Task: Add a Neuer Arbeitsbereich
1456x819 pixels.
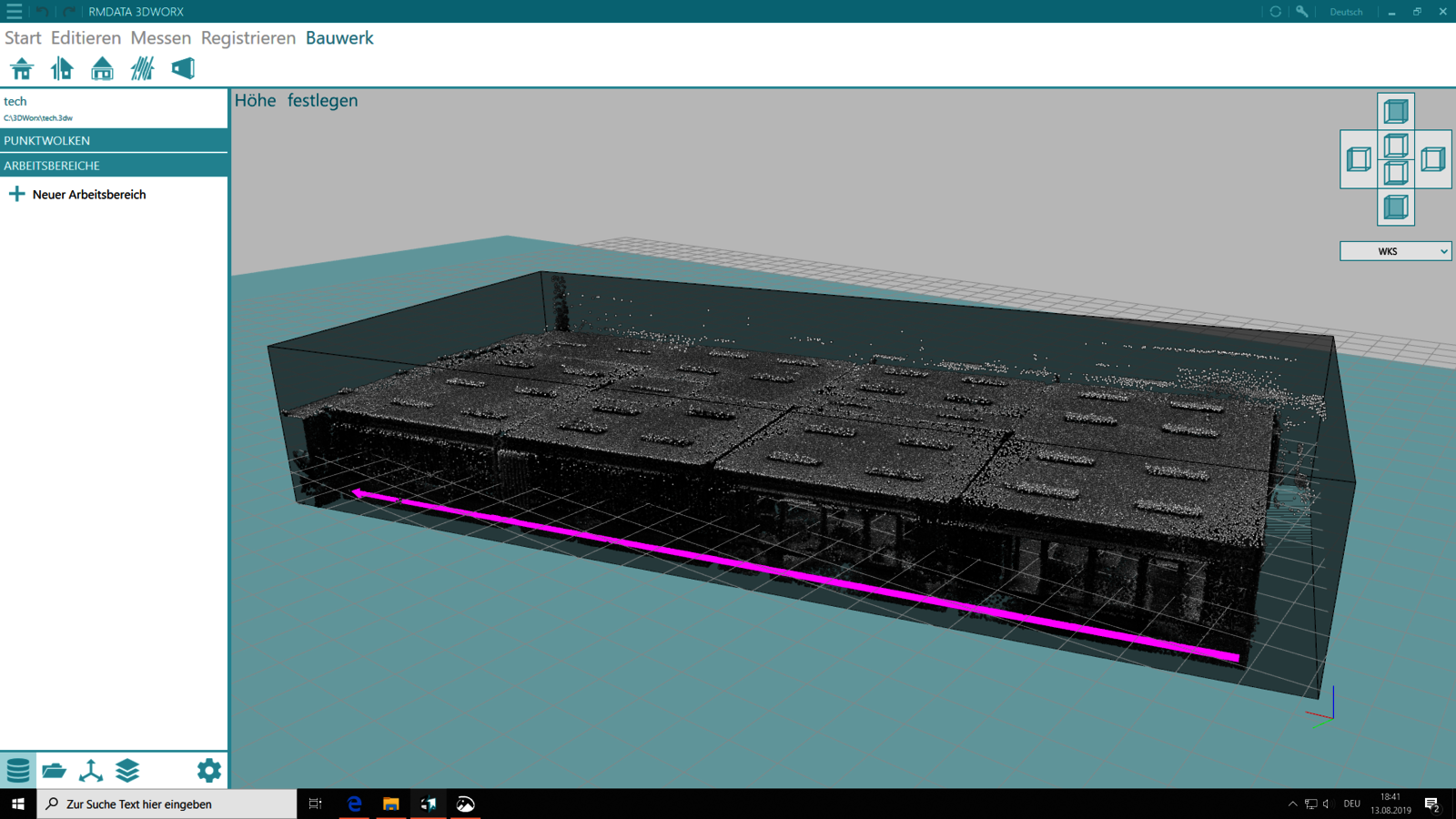Action: [x=88, y=195]
